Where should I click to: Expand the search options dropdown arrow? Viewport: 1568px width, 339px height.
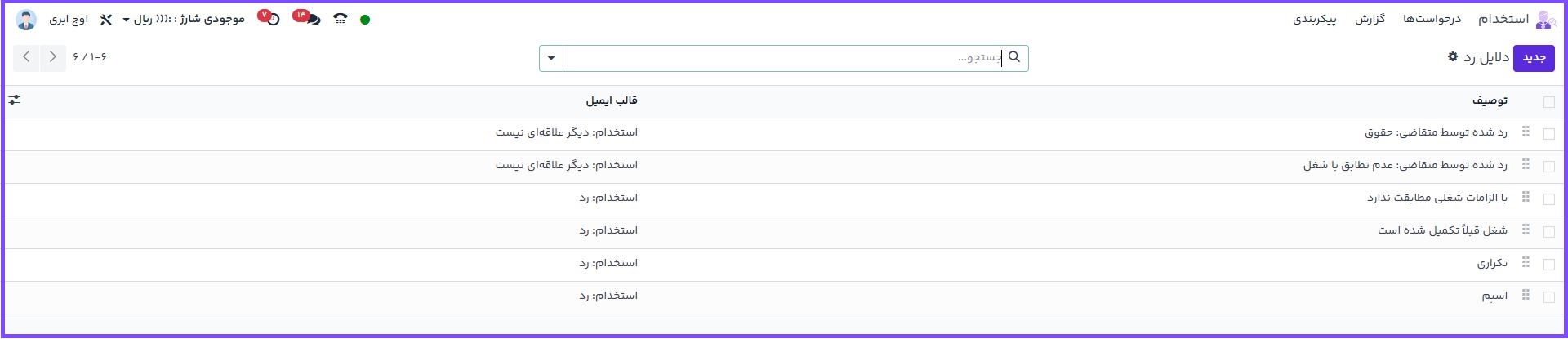pos(551,58)
